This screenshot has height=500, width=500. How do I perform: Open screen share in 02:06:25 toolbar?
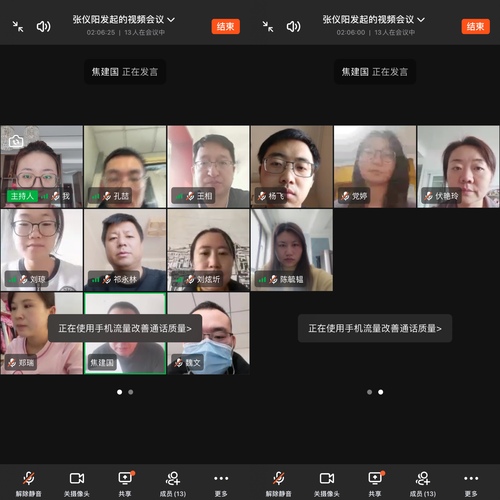[125, 483]
